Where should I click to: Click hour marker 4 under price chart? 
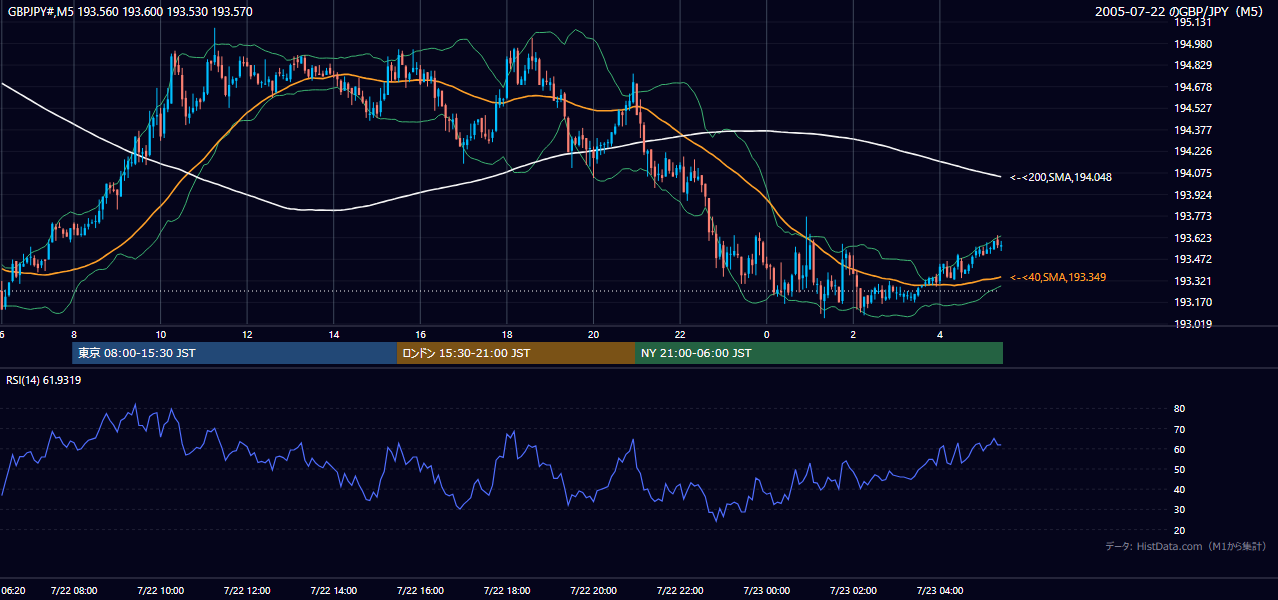click(939, 334)
